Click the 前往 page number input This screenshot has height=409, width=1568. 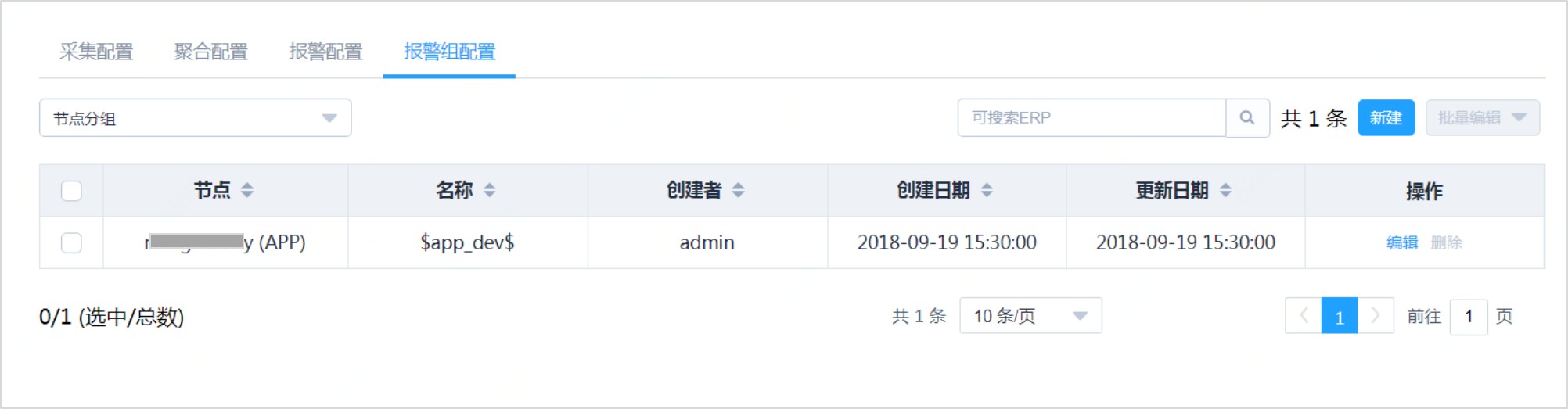[x=1468, y=317]
